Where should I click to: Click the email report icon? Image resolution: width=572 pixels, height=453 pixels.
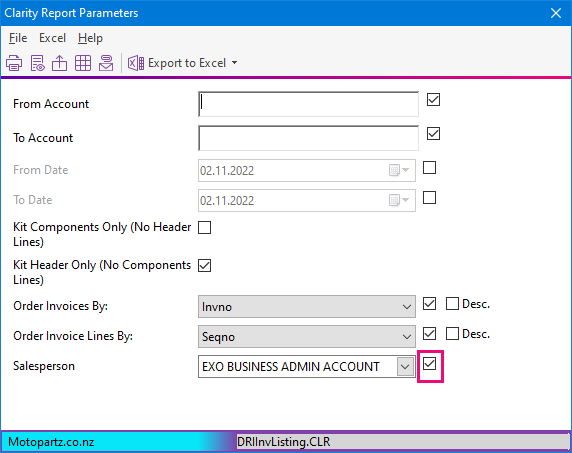pos(106,63)
